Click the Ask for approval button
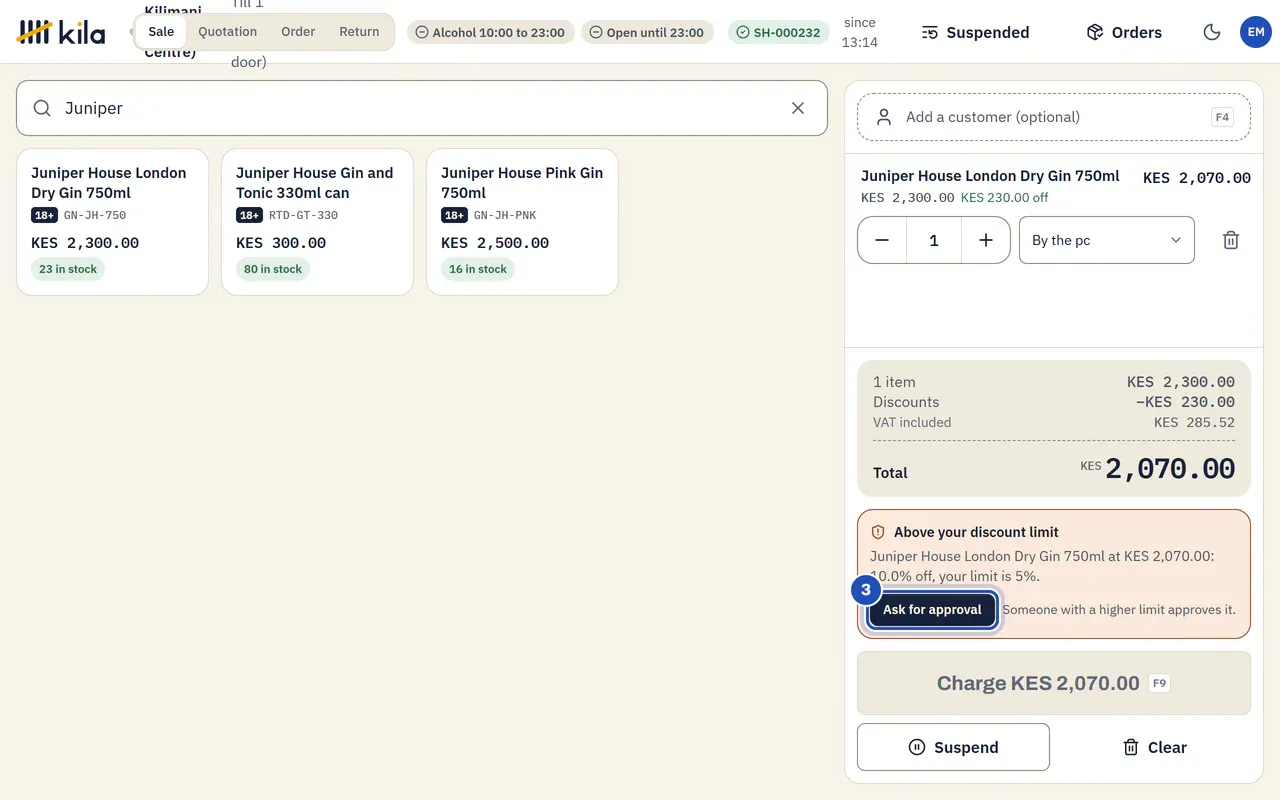Screen dimensions: 1280x800 tap(932, 610)
